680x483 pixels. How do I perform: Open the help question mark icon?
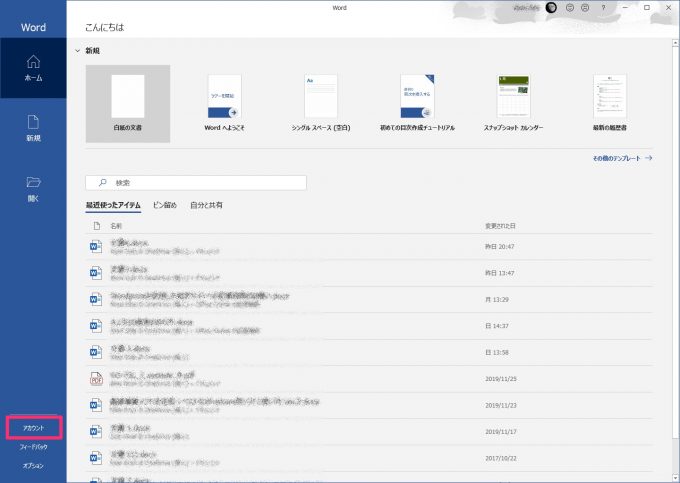603,8
